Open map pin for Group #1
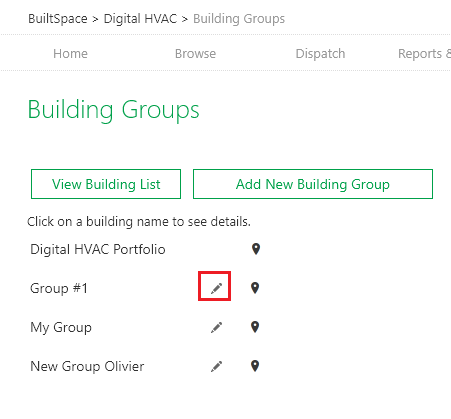Screen dimensions: 451x419 tap(255, 288)
